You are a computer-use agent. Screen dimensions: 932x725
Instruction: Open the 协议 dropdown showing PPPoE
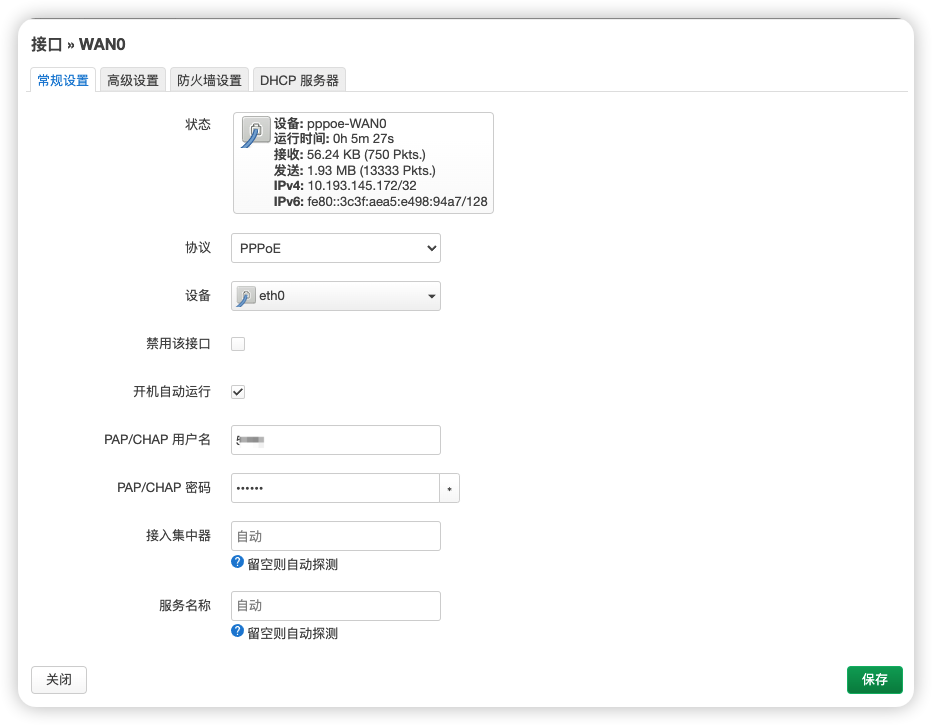click(335, 247)
